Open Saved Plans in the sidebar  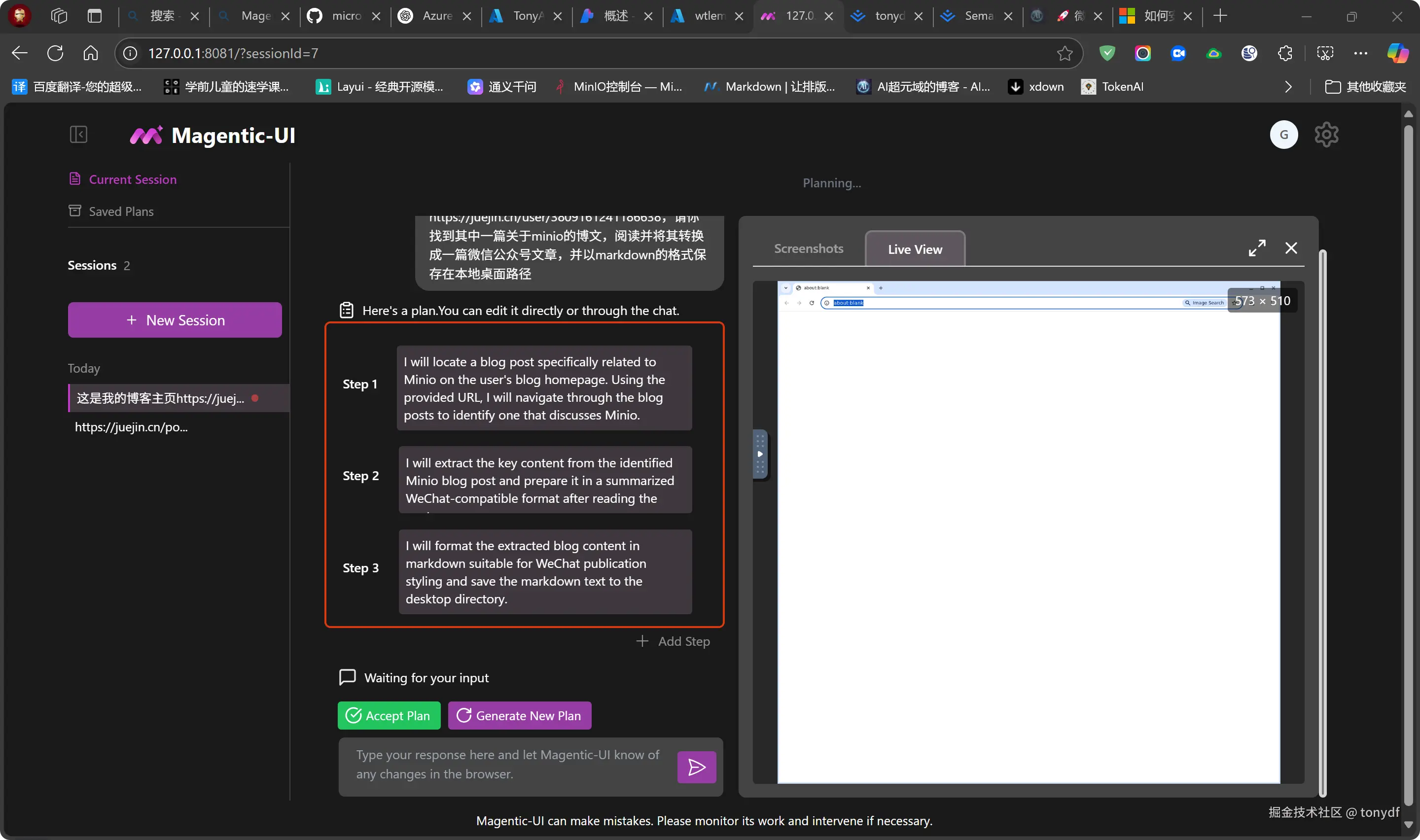[x=120, y=211]
